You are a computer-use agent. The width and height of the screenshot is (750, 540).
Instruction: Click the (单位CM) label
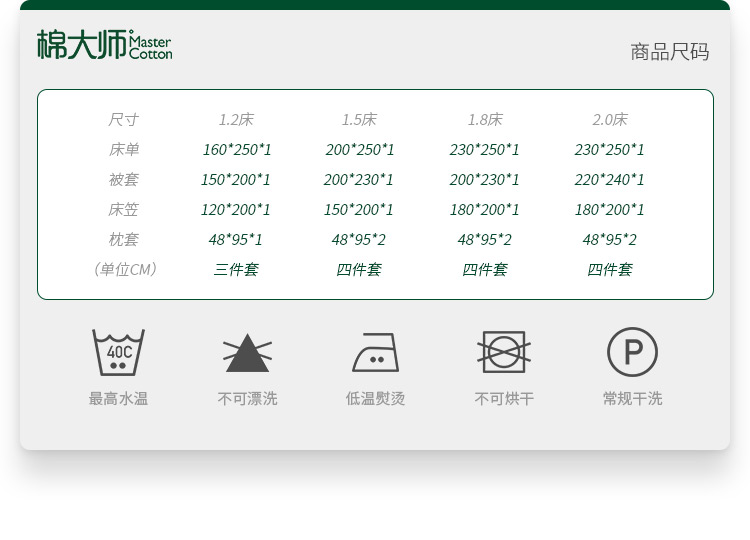coord(125,269)
